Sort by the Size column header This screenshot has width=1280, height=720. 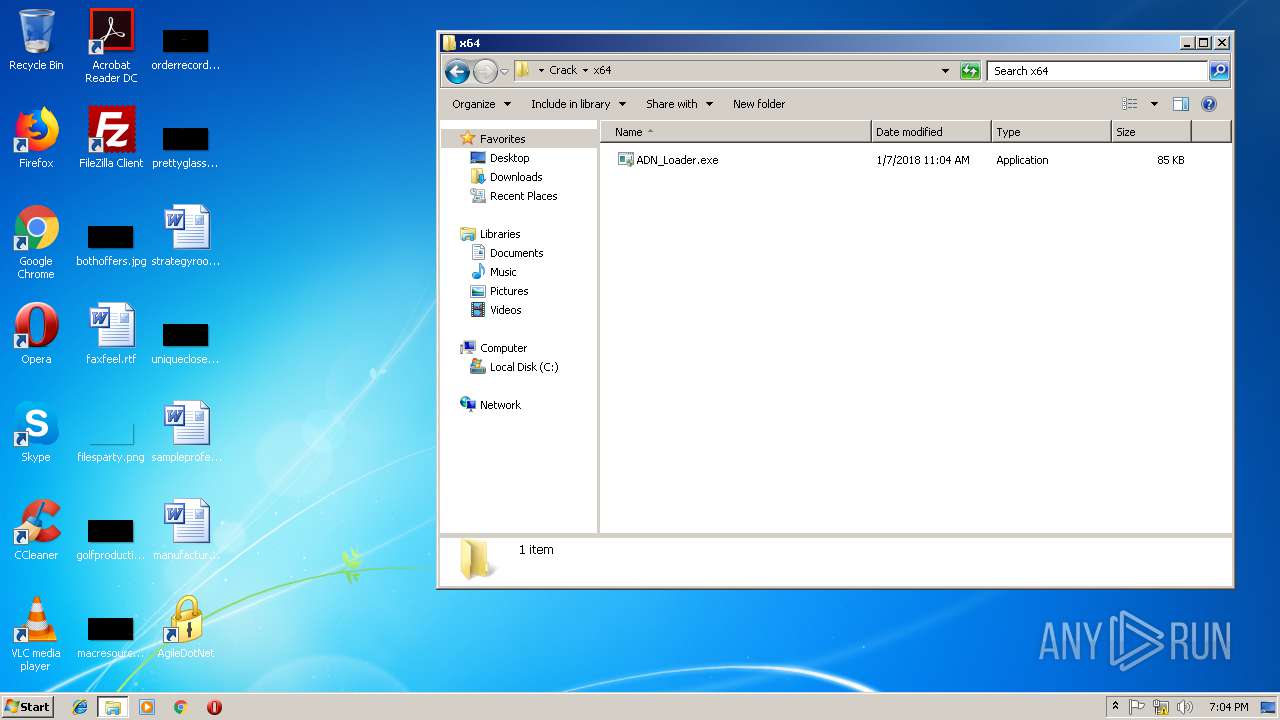[x=1151, y=132]
